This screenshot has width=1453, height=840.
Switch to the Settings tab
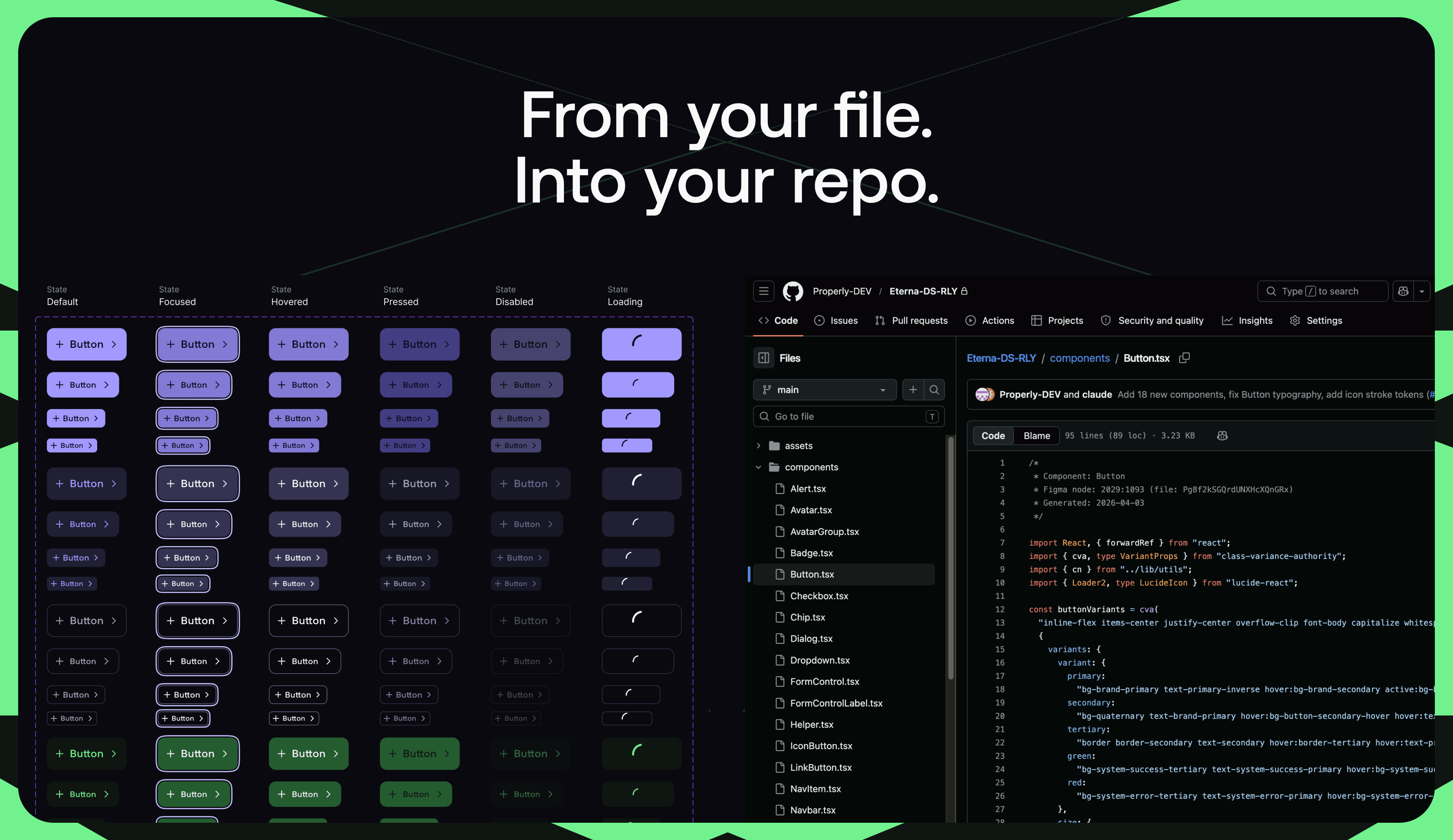(x=1316, y=321)
